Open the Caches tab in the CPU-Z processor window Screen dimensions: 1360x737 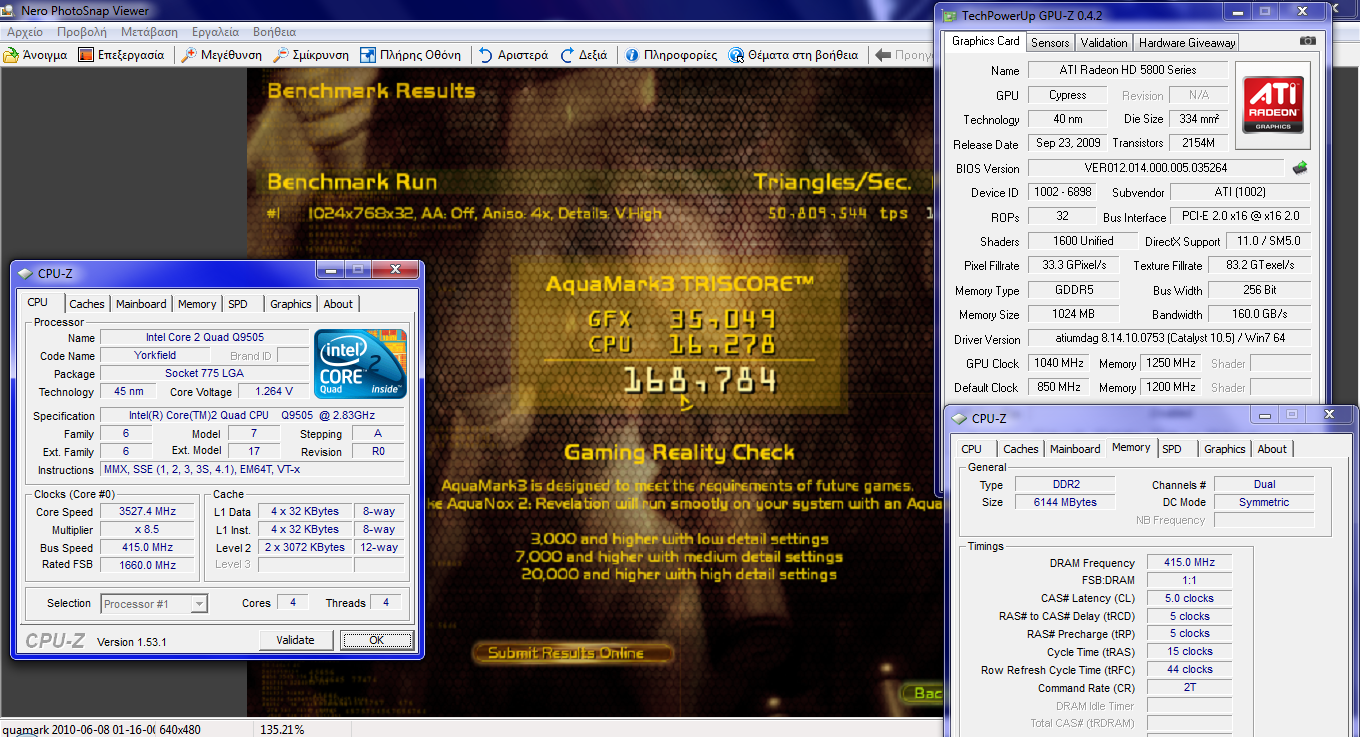point(87,304)
